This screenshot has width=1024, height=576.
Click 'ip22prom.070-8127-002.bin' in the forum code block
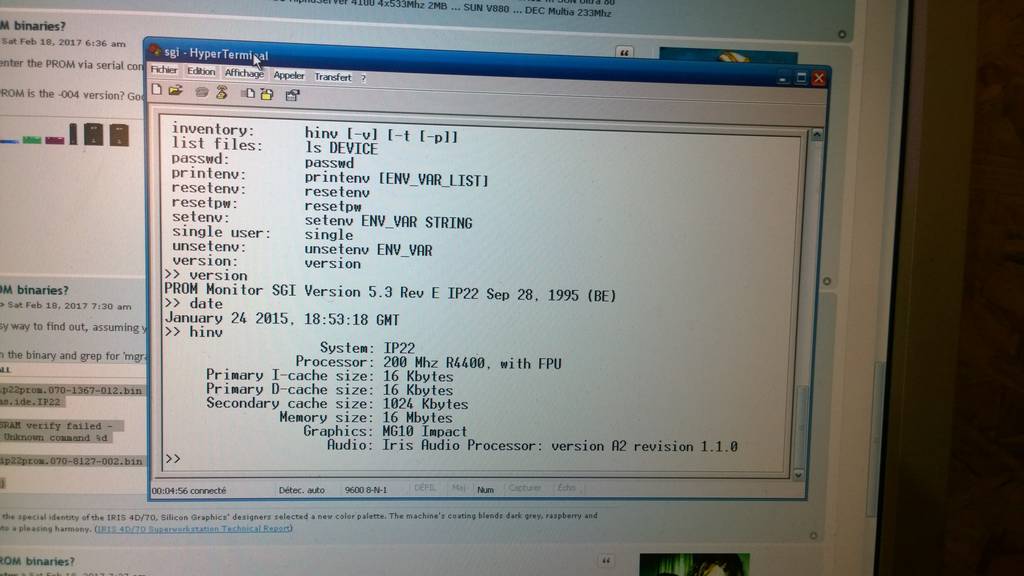(71, 461)
